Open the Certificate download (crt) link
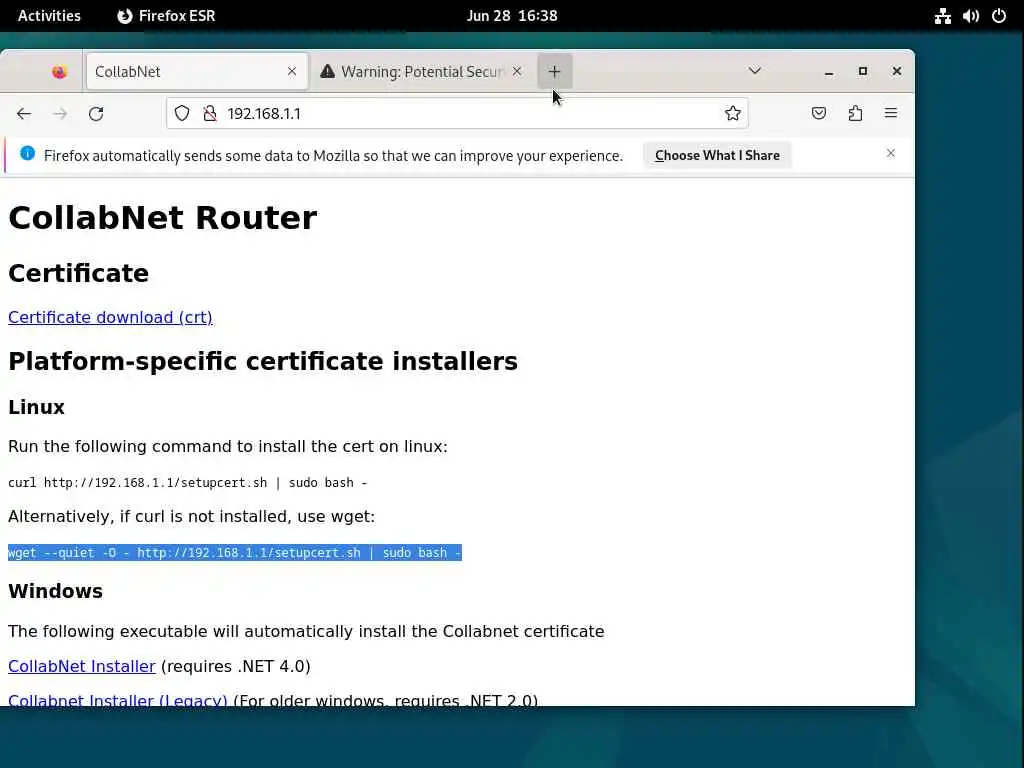The height and width of the screenshot is (768, 1024). pyautogui.click(x=110, y=317)
